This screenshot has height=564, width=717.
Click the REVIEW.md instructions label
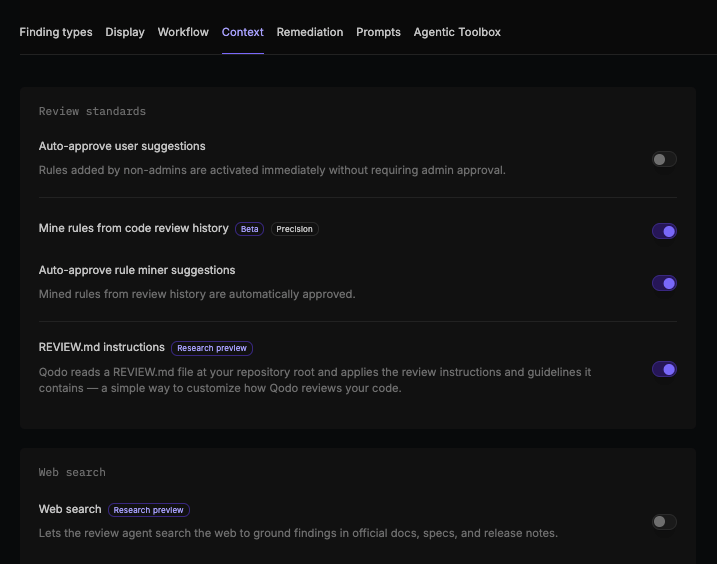(x=102, y=347)
